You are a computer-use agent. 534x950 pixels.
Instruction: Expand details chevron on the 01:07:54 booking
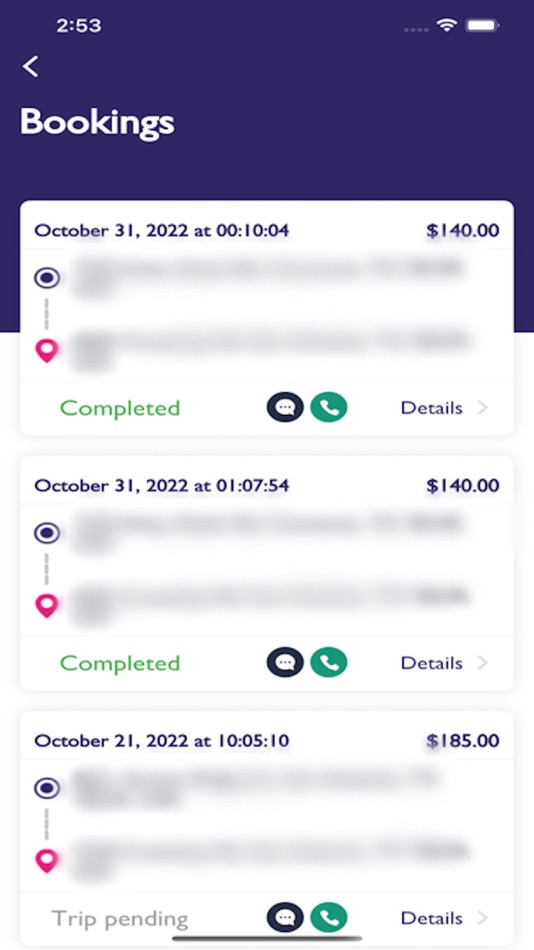click(482, 663)
